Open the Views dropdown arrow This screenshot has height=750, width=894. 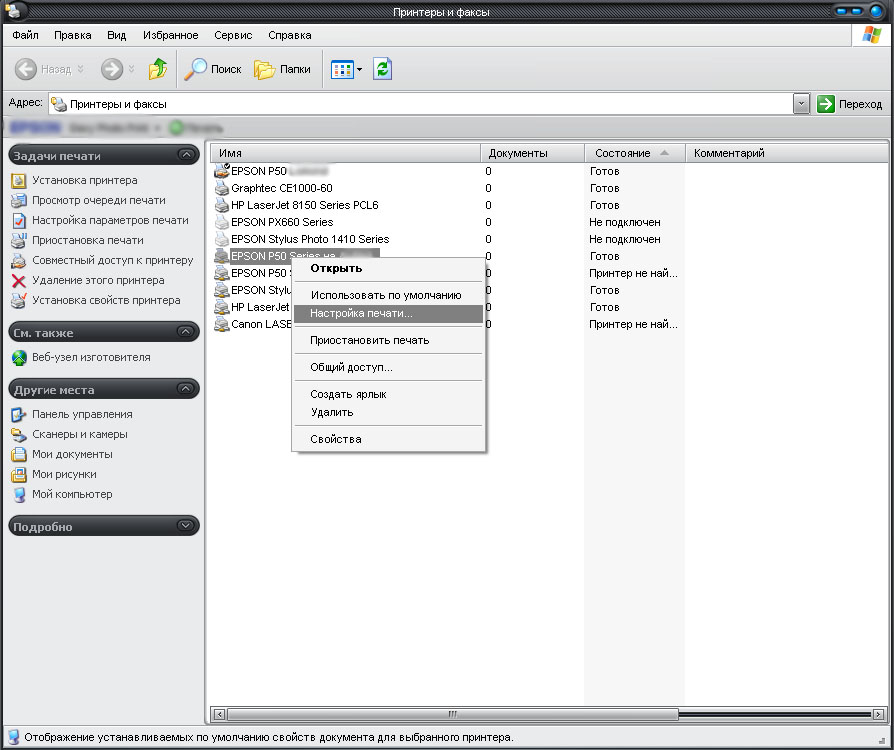coord(359,70)
